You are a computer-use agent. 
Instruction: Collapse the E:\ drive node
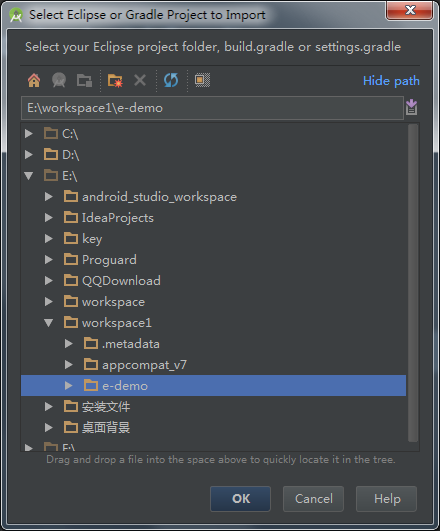29,175
